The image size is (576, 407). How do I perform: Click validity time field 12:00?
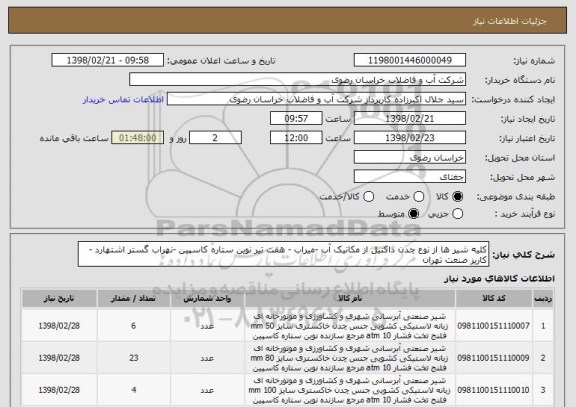(296, 138)
